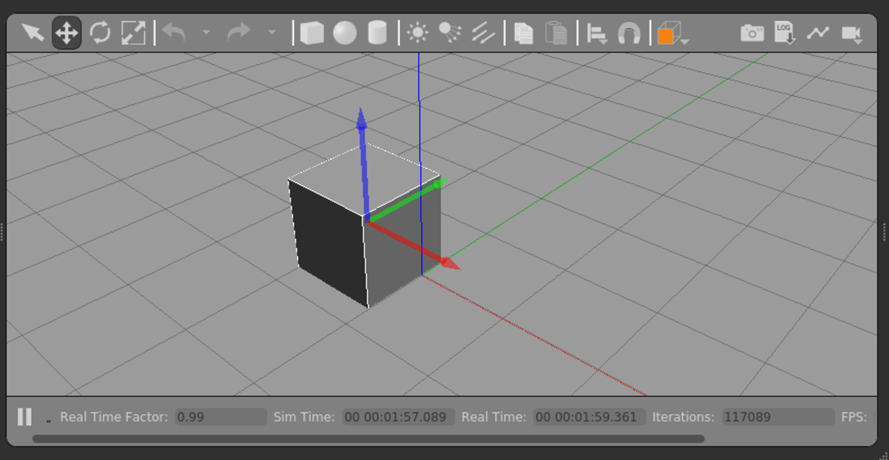Viewport: 889px width, 460px height.
Task: Enable the snap magnet tool
Action: [629, 33]
